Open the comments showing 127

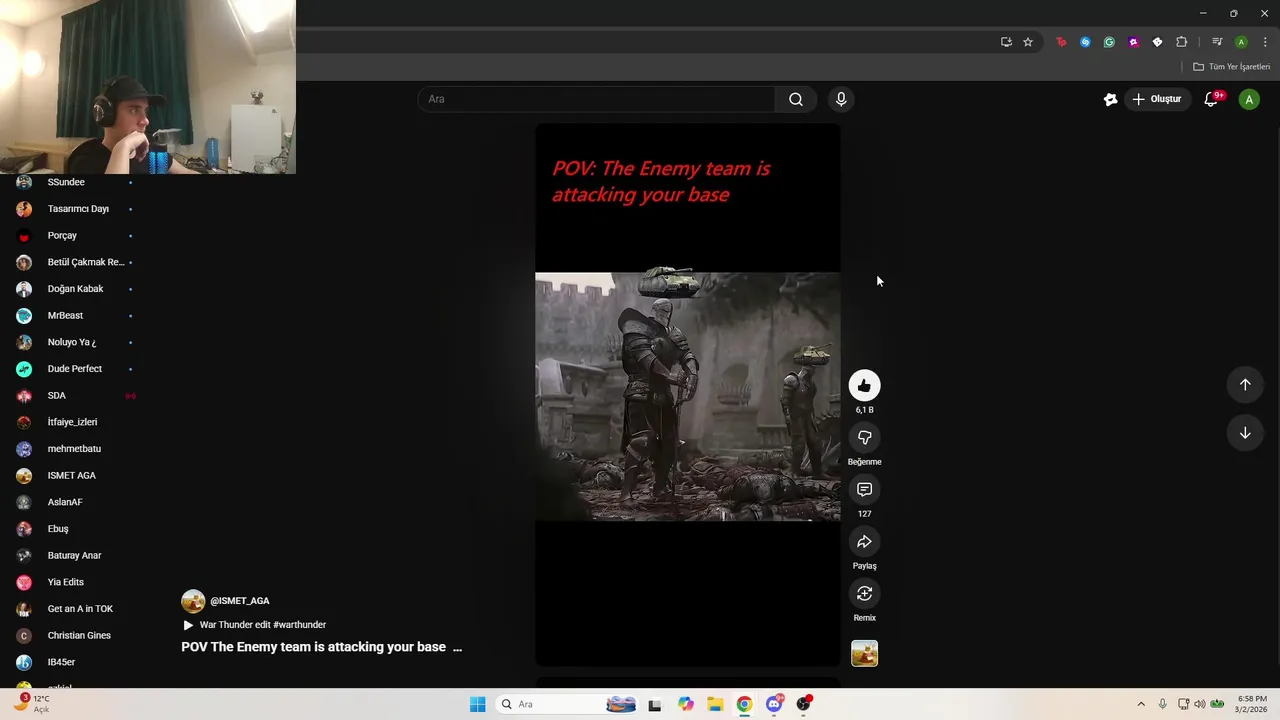[864, 489]
